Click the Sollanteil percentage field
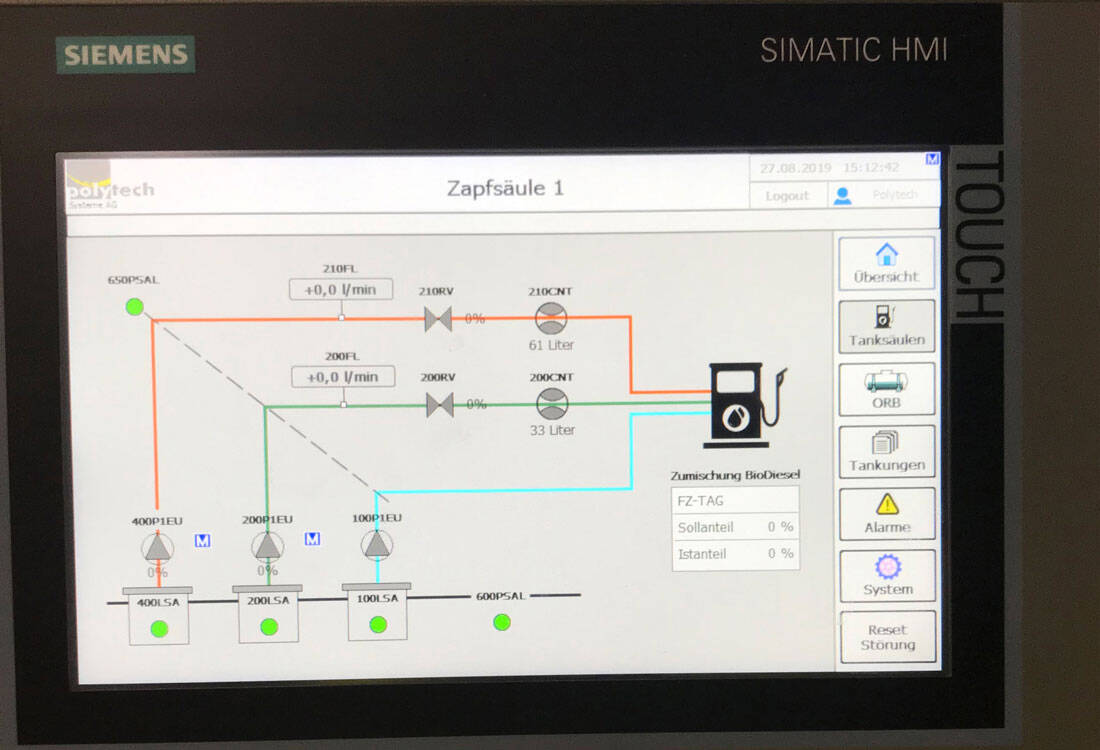This screenshot has width=1100, height=750. [x=735, y=527]
